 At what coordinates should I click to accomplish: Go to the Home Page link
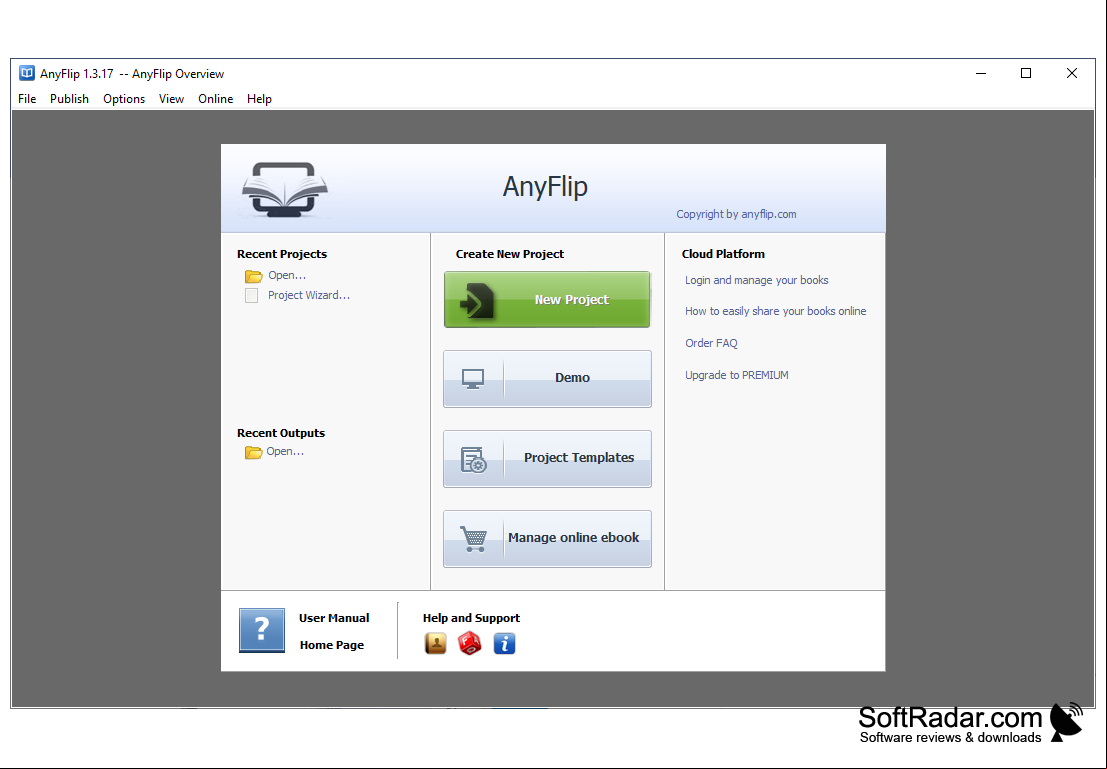point(332,645)
